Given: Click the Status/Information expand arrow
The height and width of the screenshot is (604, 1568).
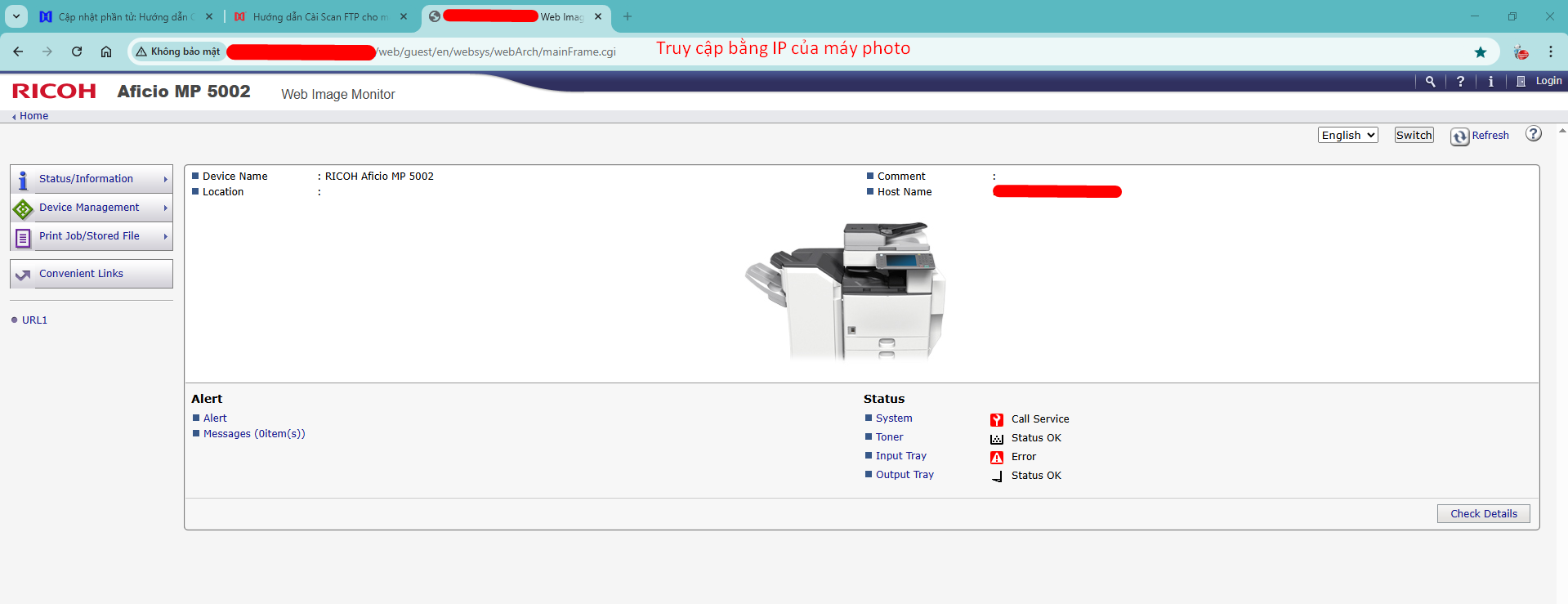Looking at the screenshot, I should (x=165, y=180).
